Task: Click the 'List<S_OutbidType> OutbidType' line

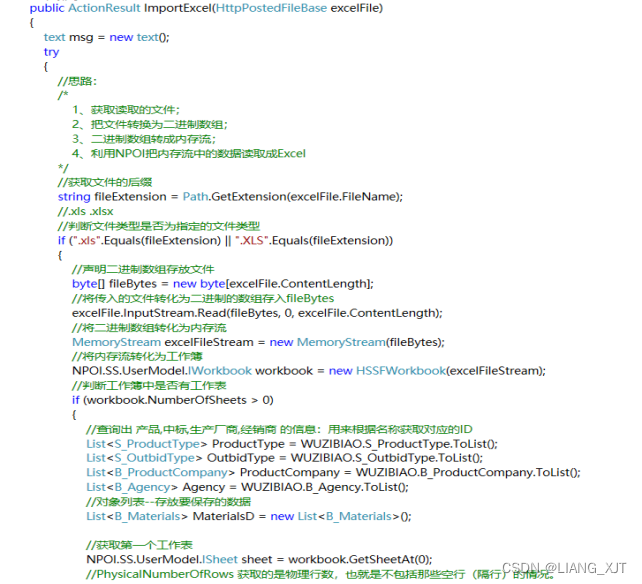Action: (x=285, y=458)
